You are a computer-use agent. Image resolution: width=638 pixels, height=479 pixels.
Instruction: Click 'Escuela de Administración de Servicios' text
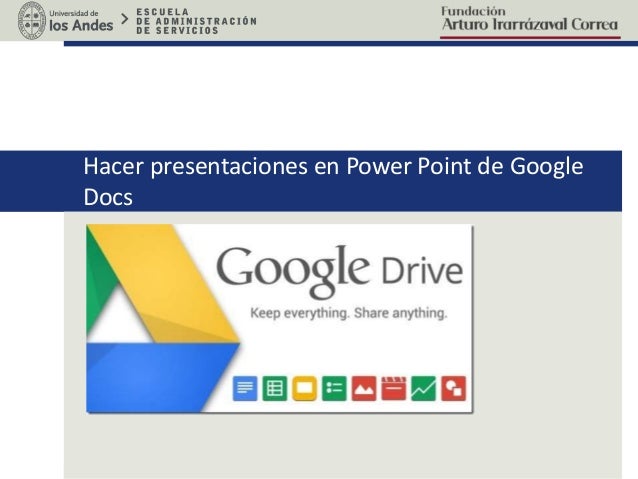pos(196,21)
